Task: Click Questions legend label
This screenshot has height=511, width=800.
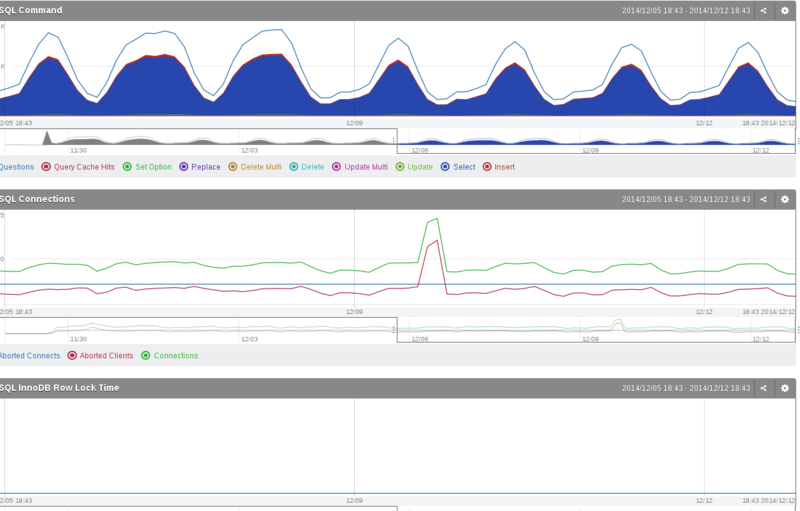Action: click(17, 167)
